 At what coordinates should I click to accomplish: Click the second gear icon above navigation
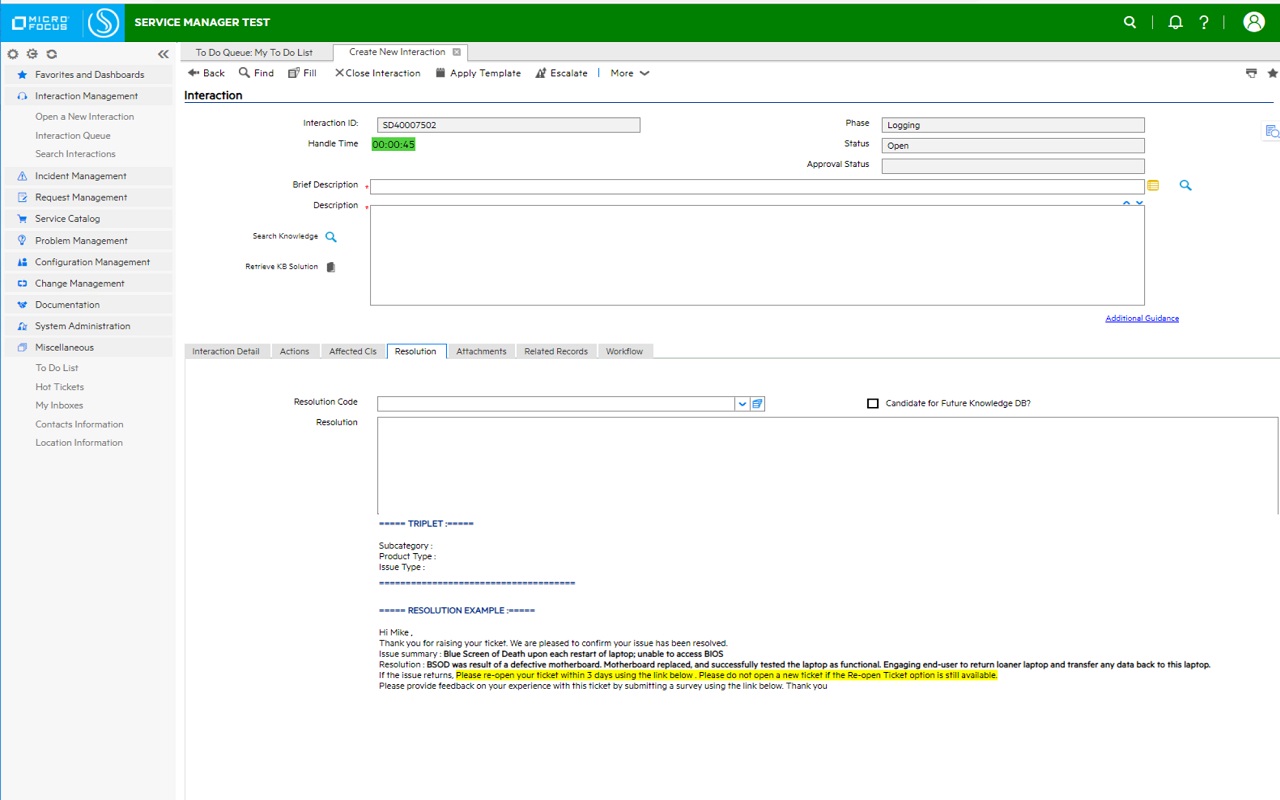pyautogui.click(x=32, y=54)
